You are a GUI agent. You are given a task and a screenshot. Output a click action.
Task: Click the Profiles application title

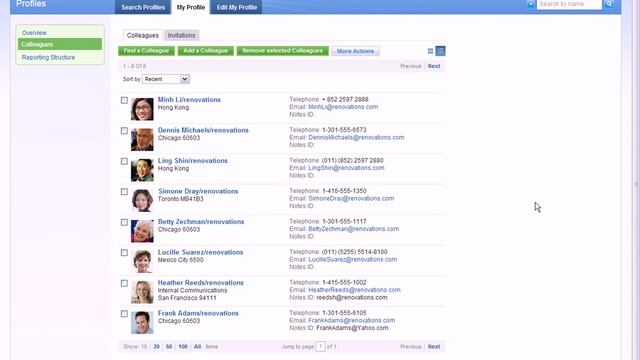pyautogui.click(x=31, y=4)
